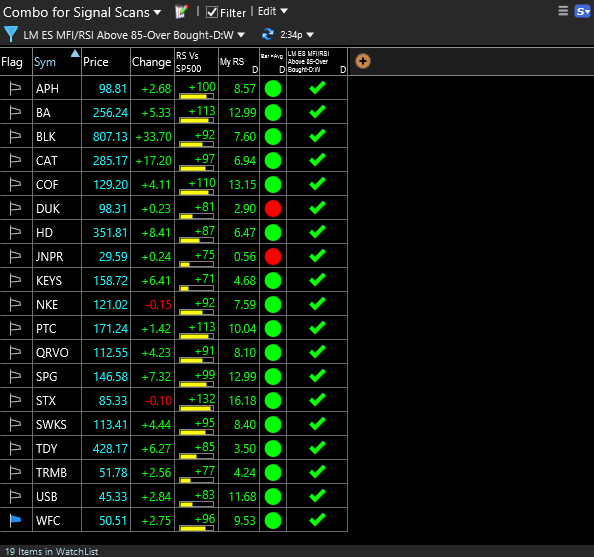594x557 pixels.
Task: Sort by the My RS column header
Action: [x=239, y=62]
